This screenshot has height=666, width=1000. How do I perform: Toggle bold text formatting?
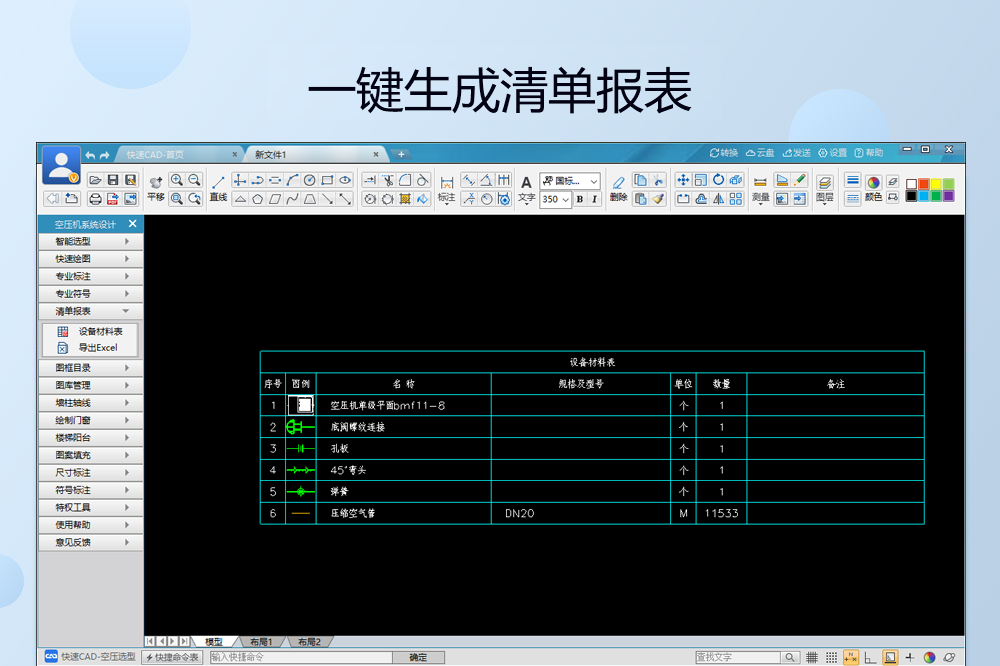(578, 198)
